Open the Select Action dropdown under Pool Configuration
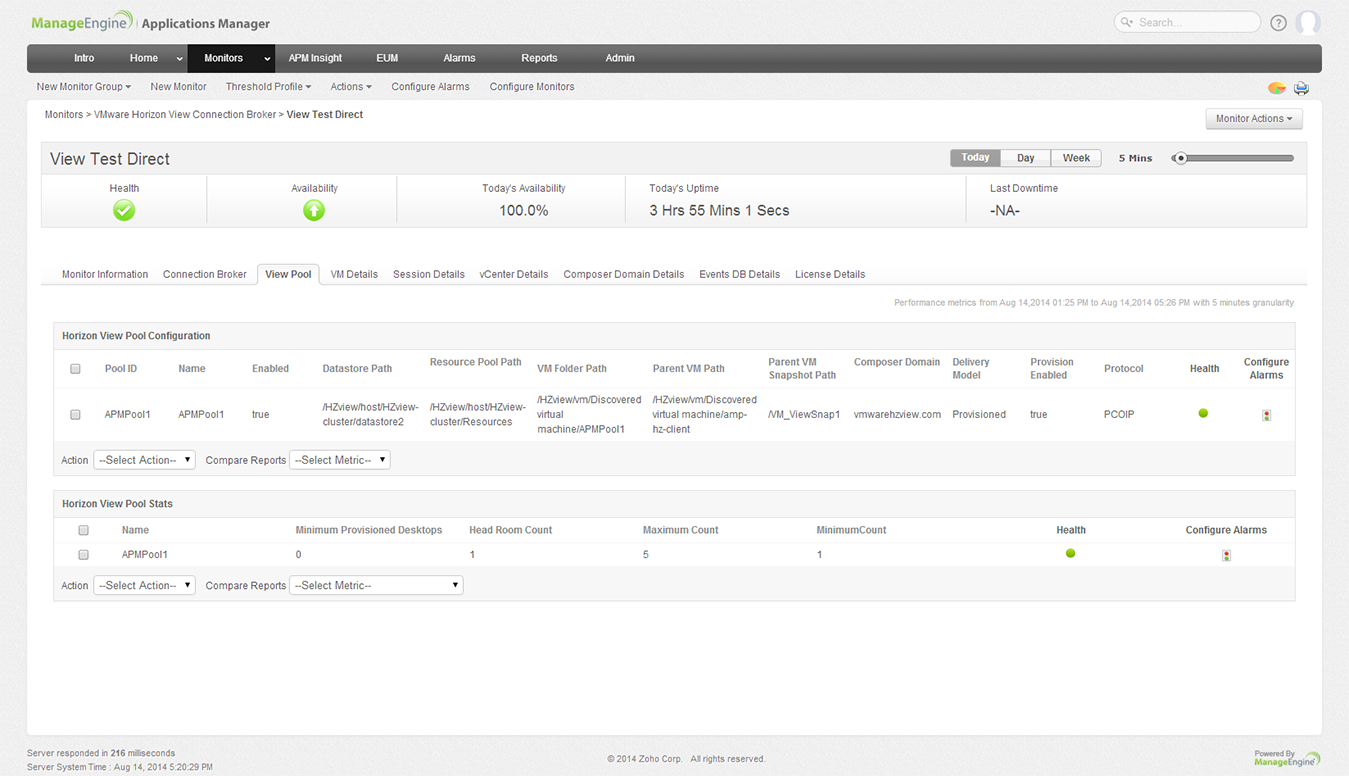 point(144,460)
